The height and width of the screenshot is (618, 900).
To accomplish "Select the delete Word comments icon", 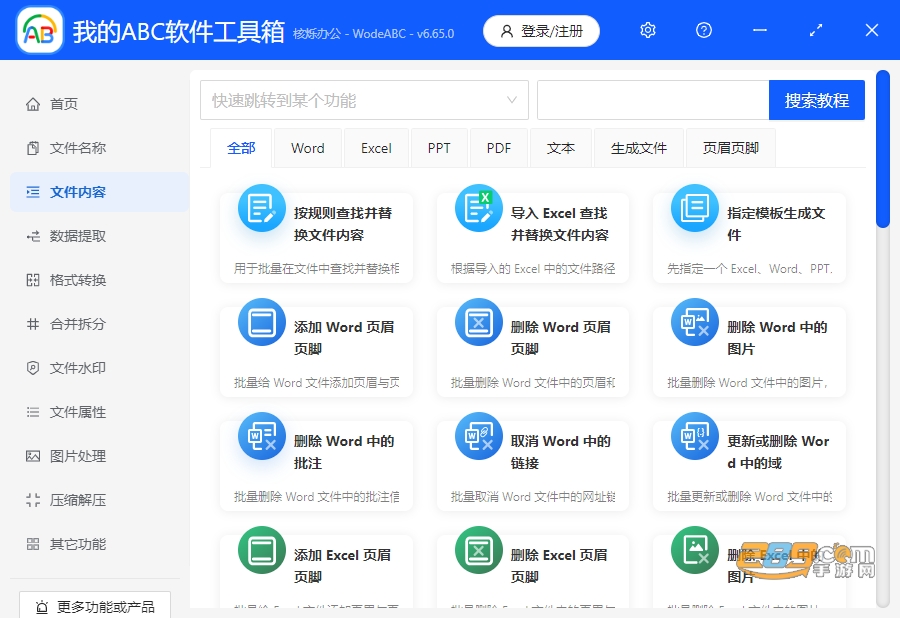I will click(x=262, y=436).
